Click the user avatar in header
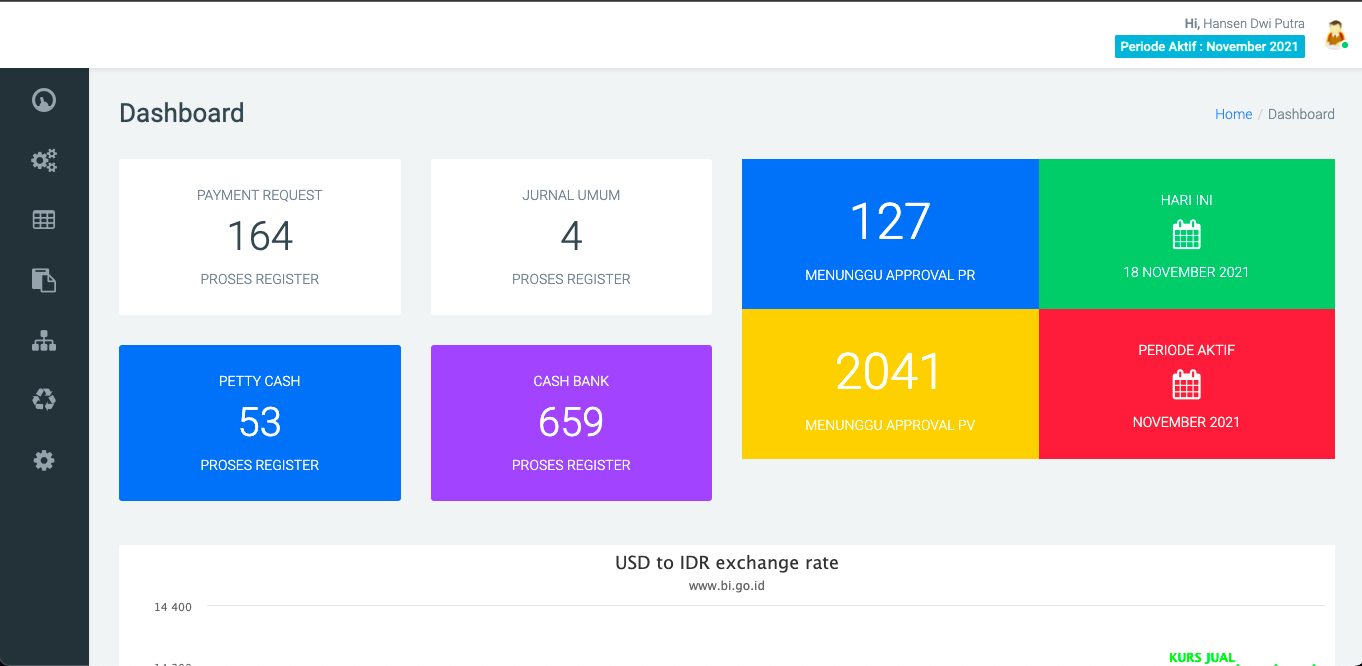The width and height of the screenshot is (1362, 666). pyautogui.click(x=1335, y=34)
